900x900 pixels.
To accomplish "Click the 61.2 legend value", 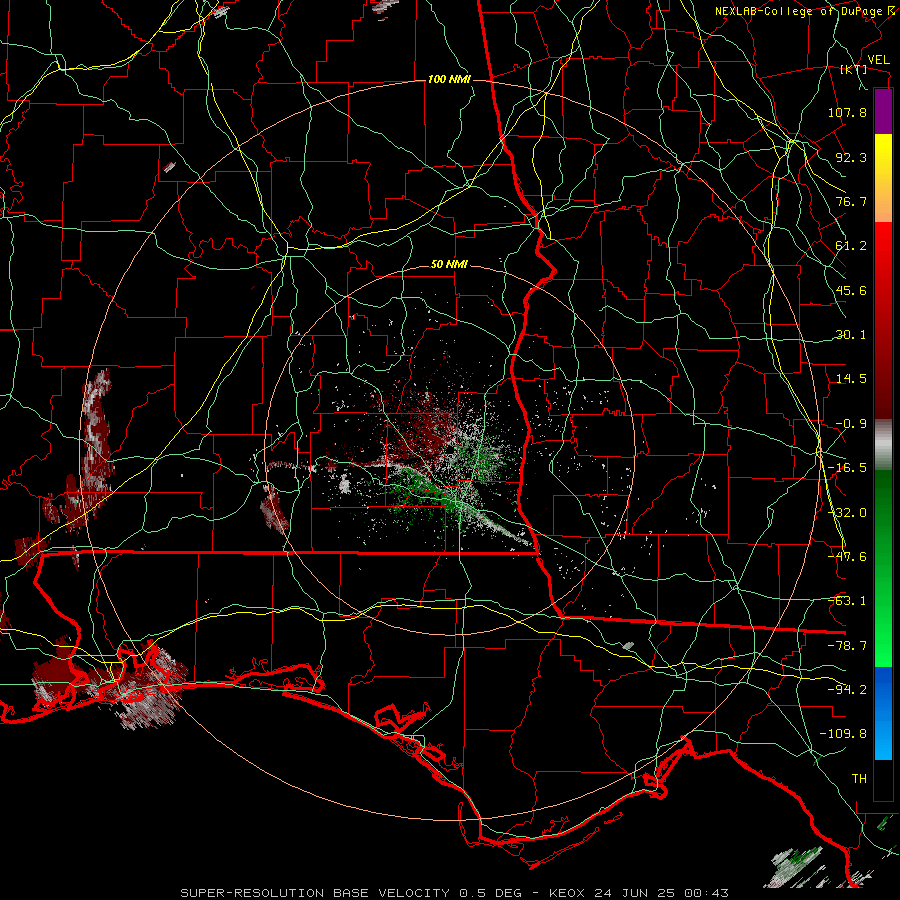I will coord(851,246).
